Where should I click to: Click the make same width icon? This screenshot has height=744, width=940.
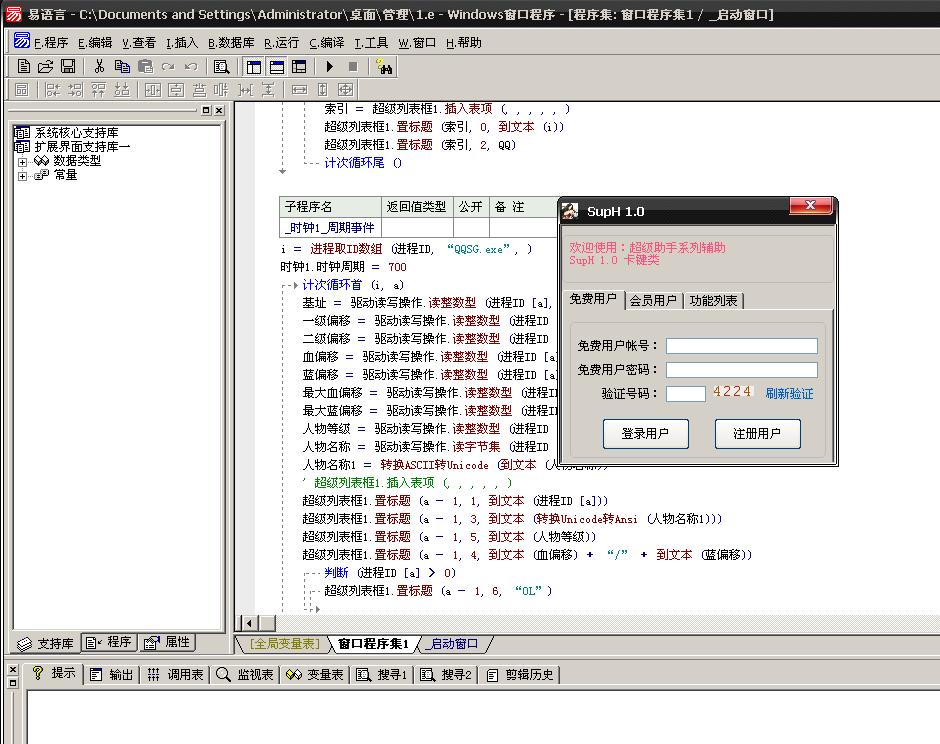click(x=299, y=90)
